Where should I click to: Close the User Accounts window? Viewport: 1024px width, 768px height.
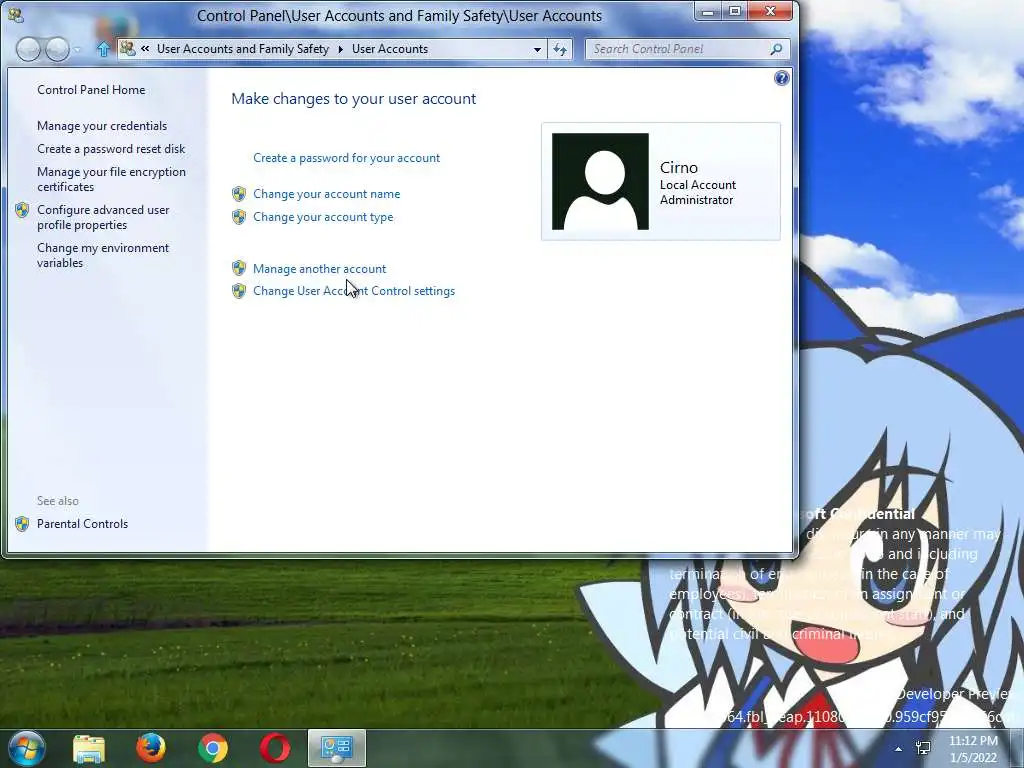(x=771, y=11)
